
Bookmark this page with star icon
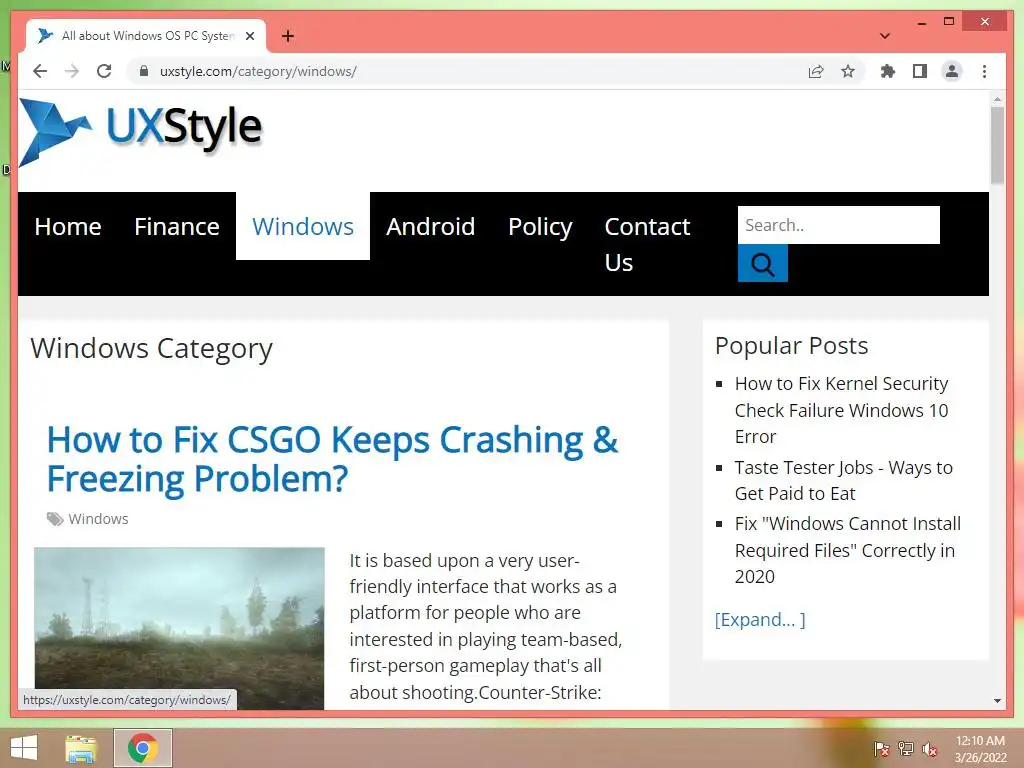[x=848, y=71]
